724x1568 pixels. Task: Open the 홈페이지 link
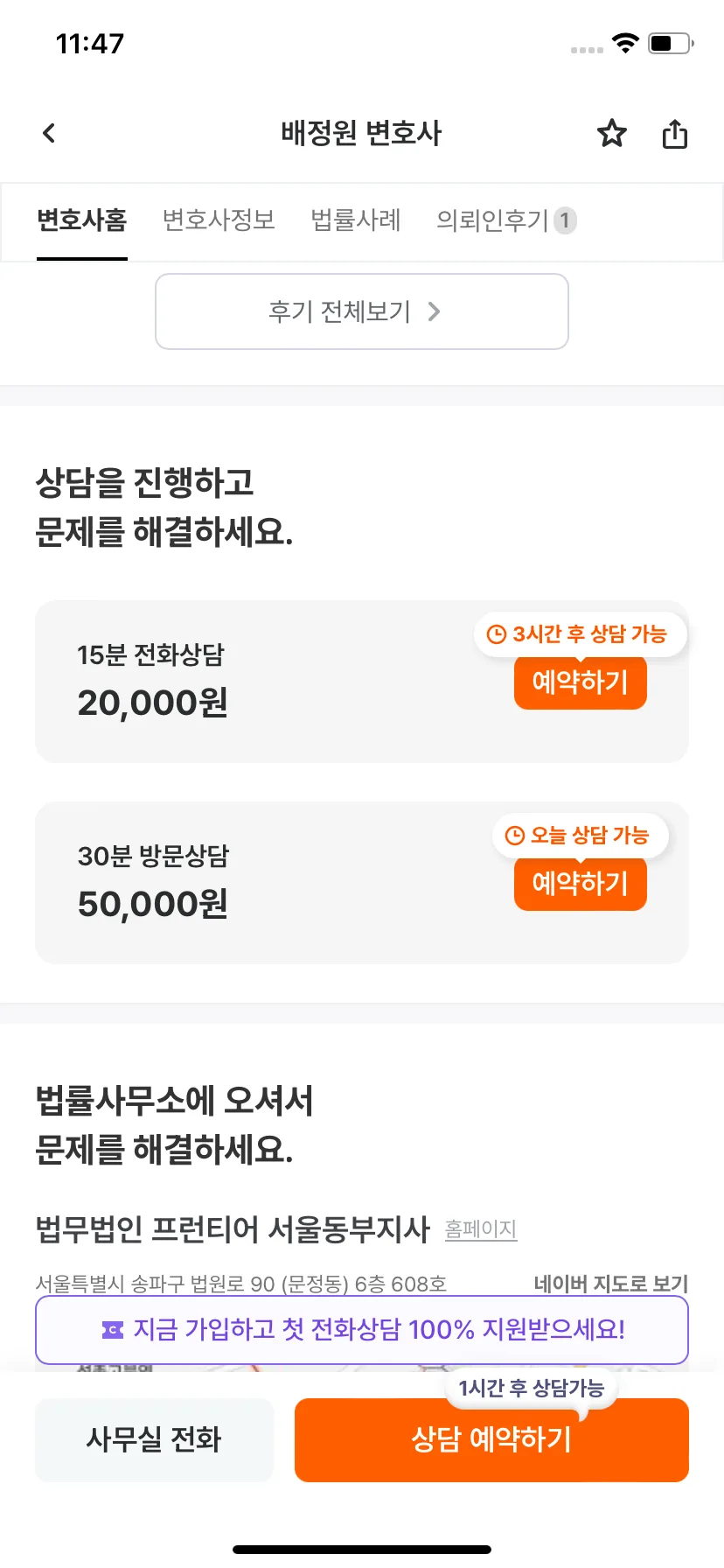pyautogui.click(x=481, y=1229)
